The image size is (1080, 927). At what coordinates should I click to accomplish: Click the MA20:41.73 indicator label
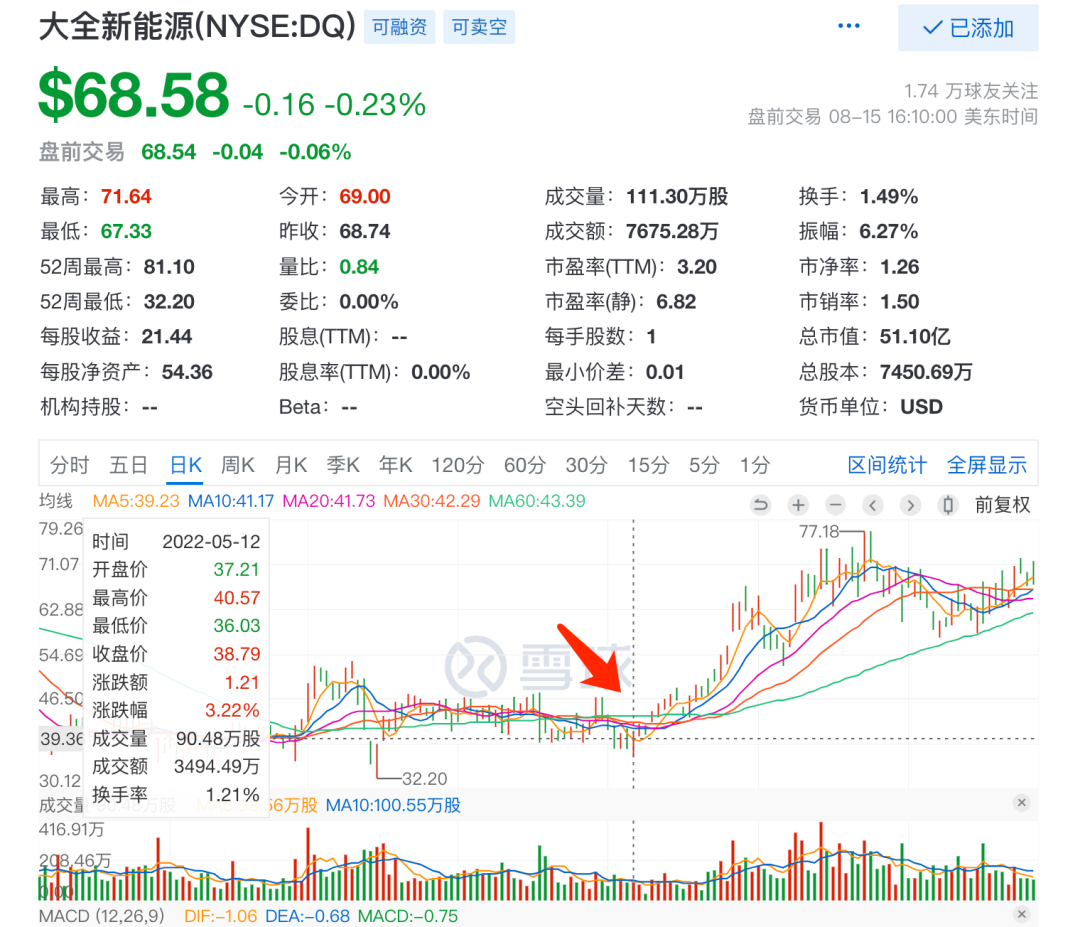click(329, 501)
